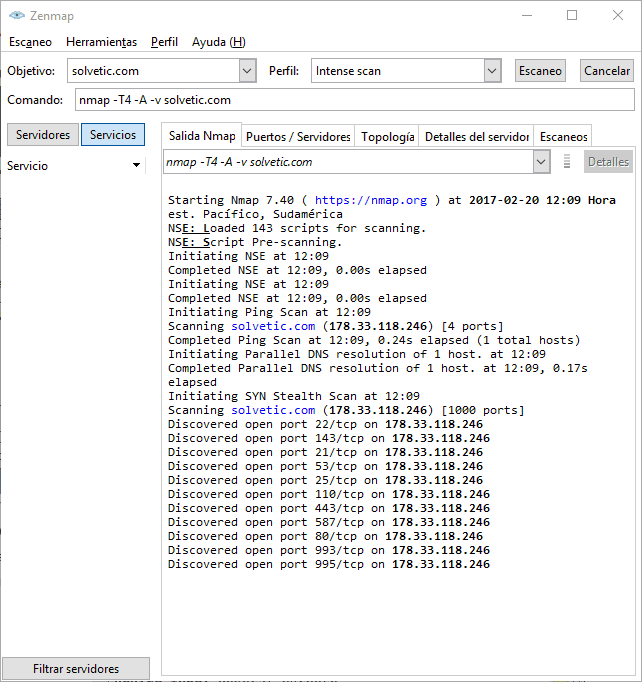Image resolution: width=642 pixels, height=682 pixels.
Task: Start scan with the Escaneo button
Action: point(540,70)
